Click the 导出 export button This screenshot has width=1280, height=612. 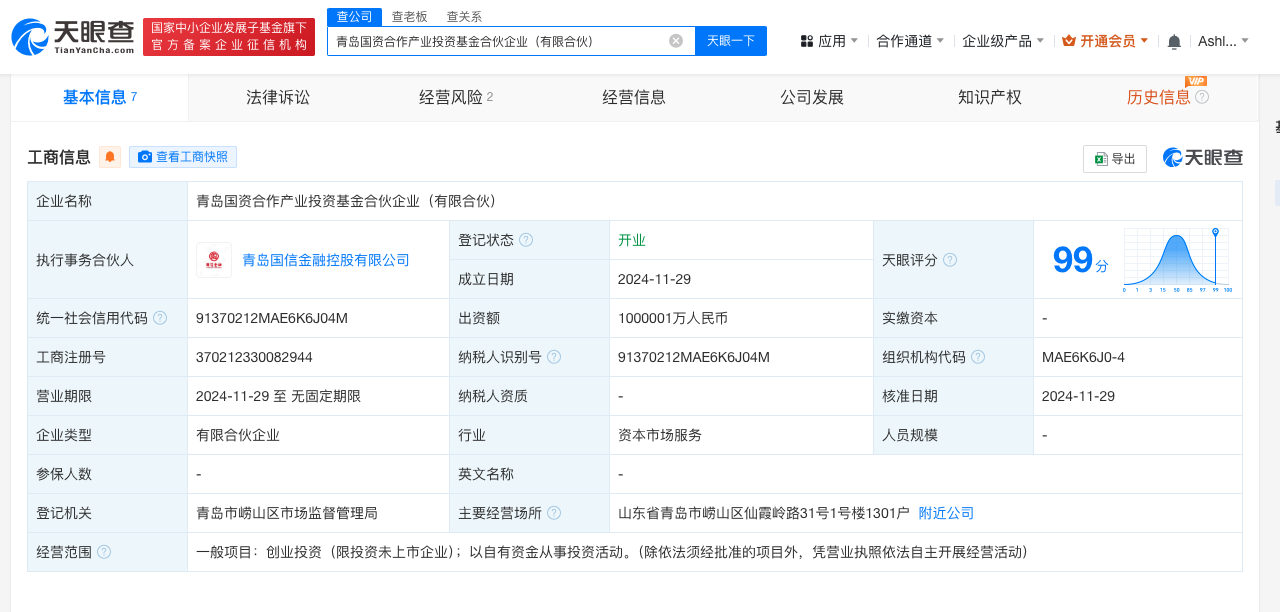[x=1115, y=159]
